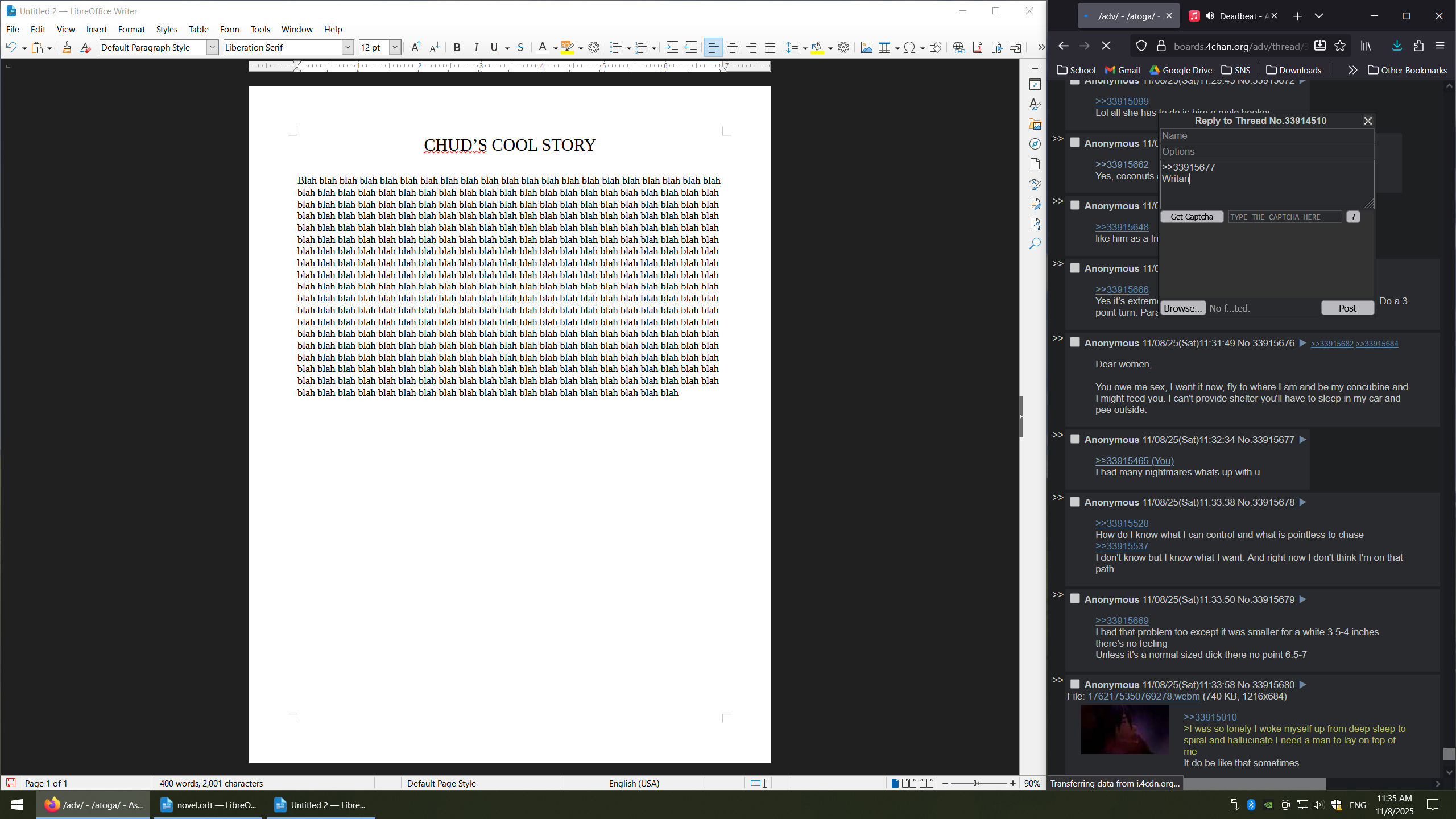The height and width of the screenshot is (819, 1456).
Task: Open the sidebar Navigator panel
Action: click(x=1035, y=144)
